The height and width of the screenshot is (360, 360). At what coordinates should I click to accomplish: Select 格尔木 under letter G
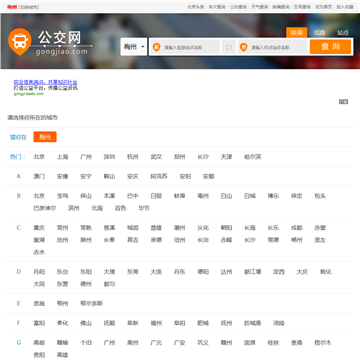[x=323, y=343]
